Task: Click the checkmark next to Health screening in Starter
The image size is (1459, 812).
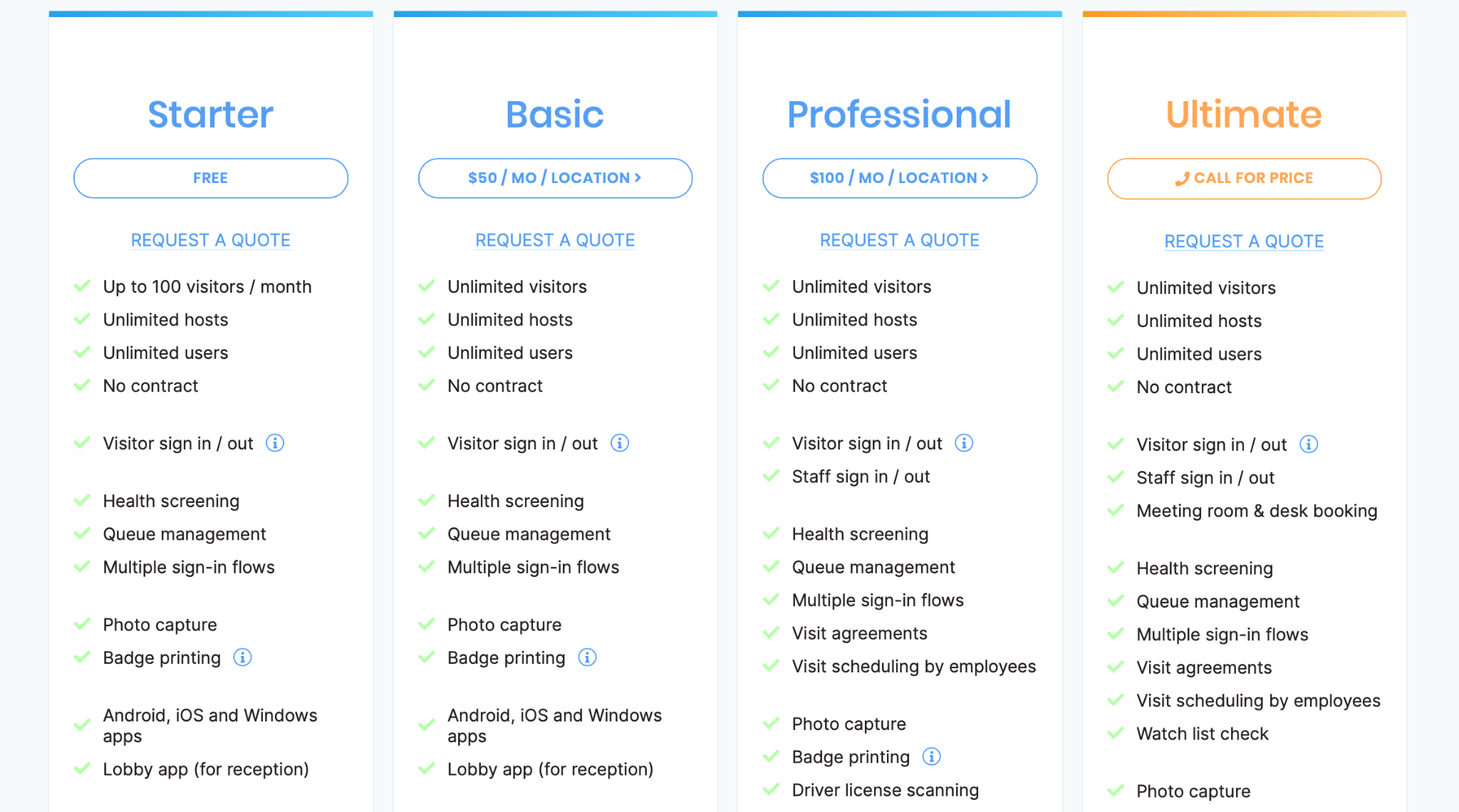Action: pos(81,500)
